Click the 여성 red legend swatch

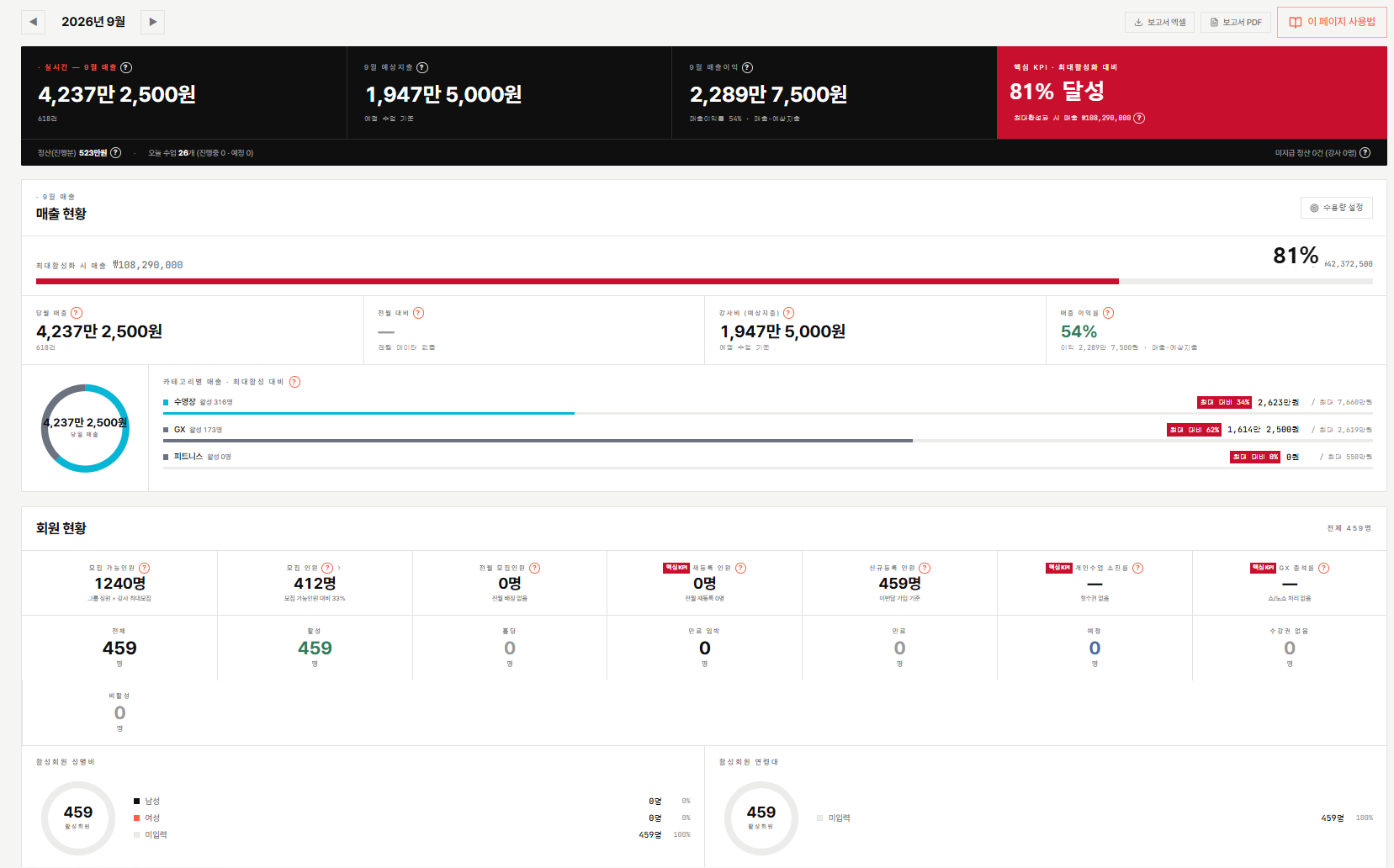(136, 818)
